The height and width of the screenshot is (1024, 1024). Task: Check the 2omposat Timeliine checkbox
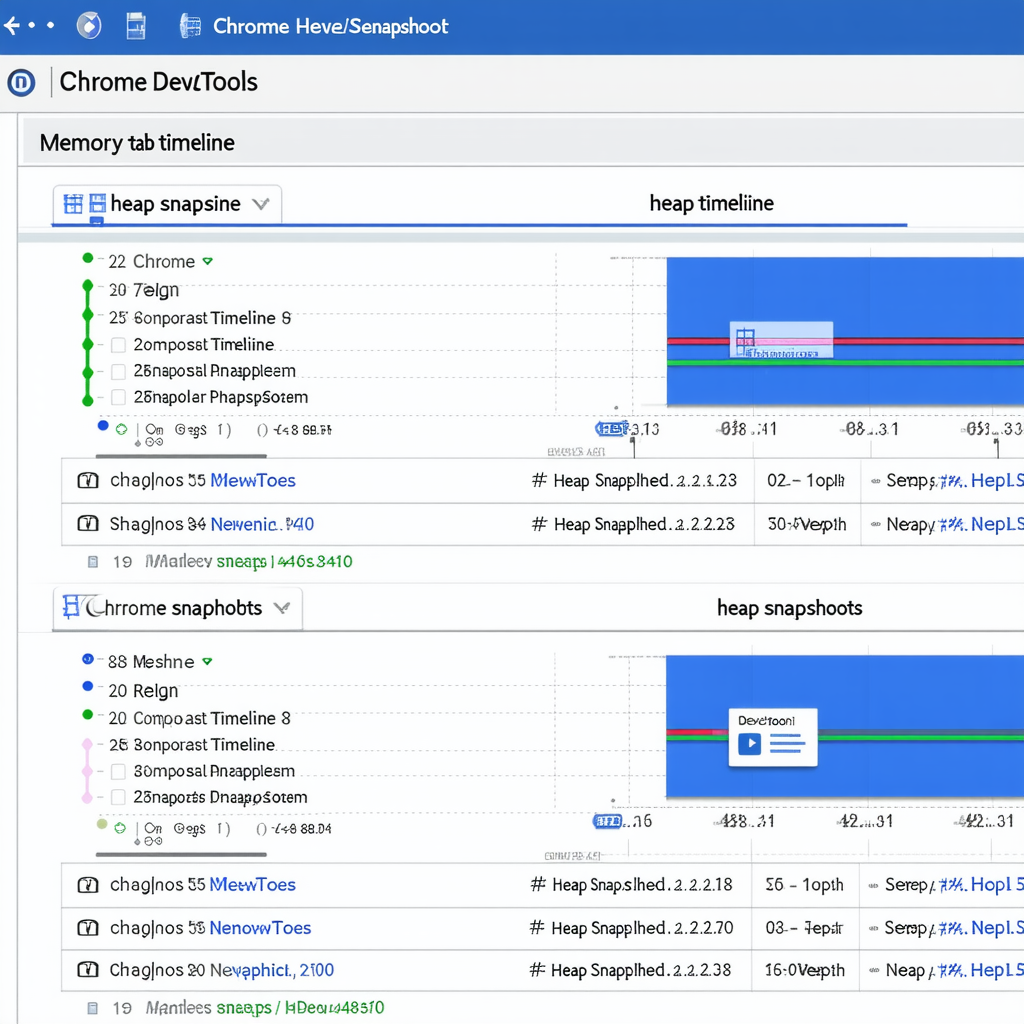click(118, 345)
